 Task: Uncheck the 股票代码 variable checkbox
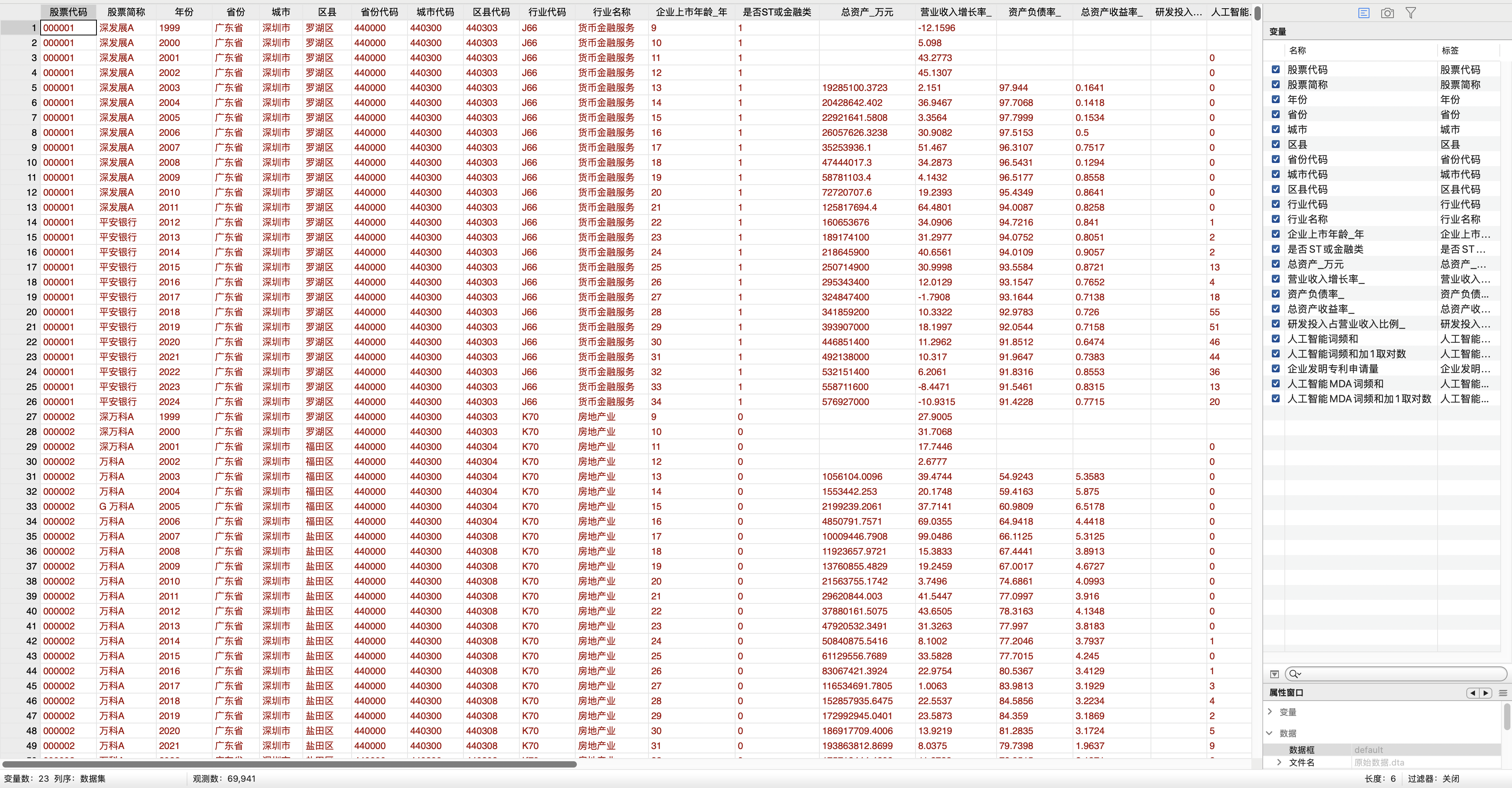pos(1275,69)
